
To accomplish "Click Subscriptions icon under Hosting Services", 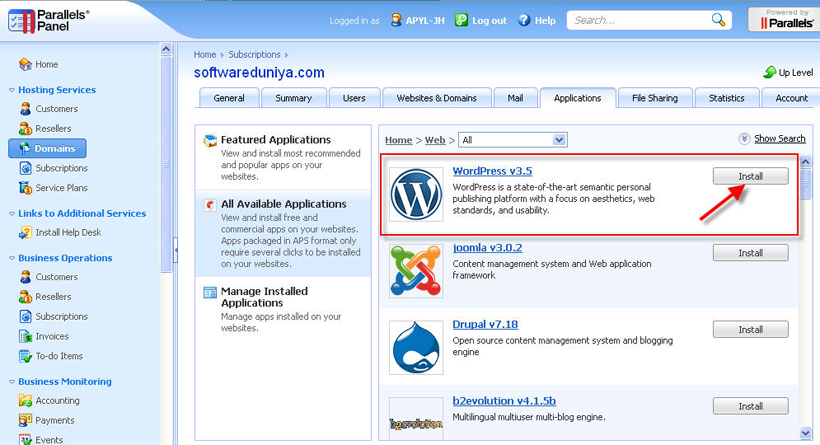I will point(25,168).
